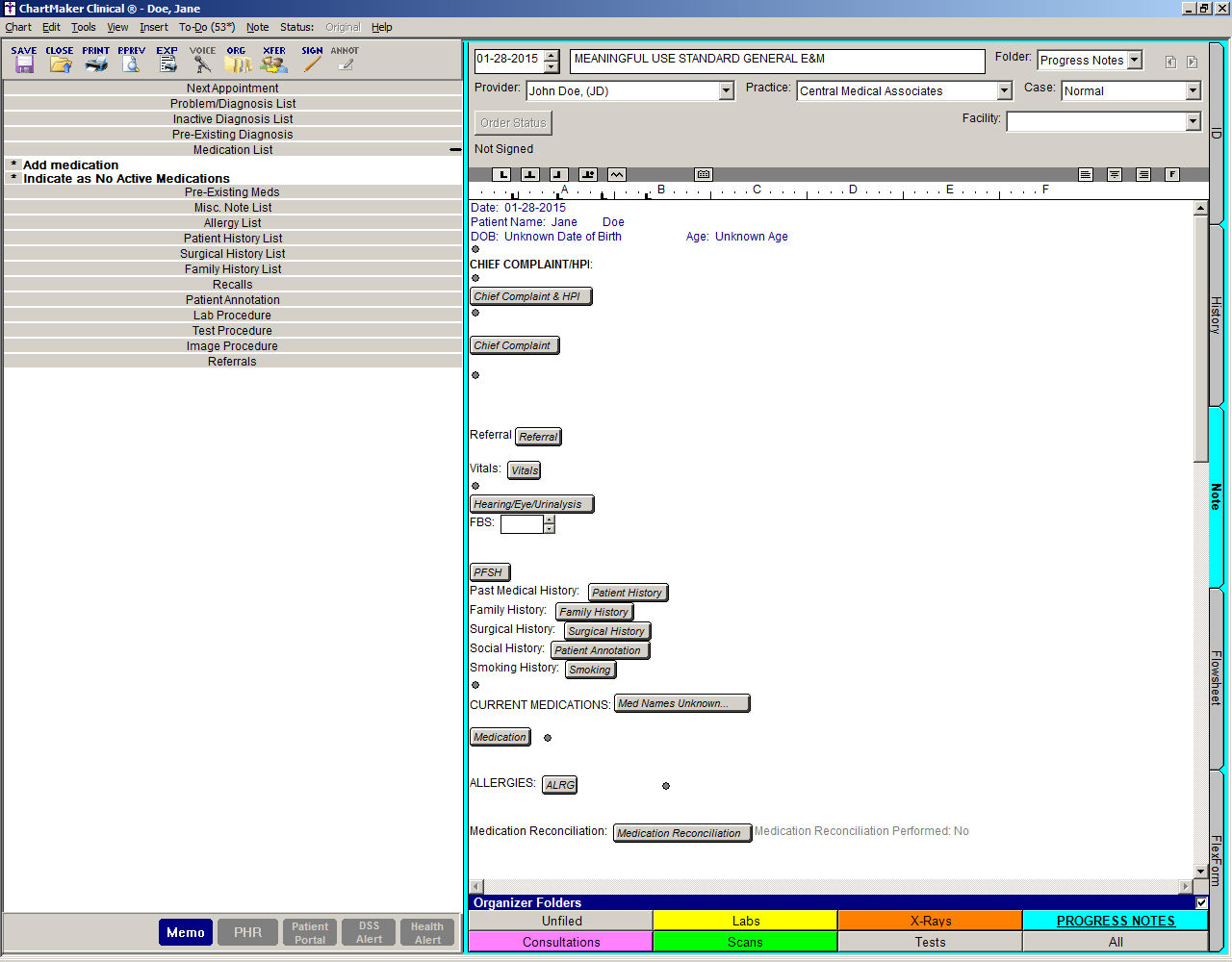Select the orange X-Rays organizer folder
This screenshot has height=962, width=1232.
point(930,921)
